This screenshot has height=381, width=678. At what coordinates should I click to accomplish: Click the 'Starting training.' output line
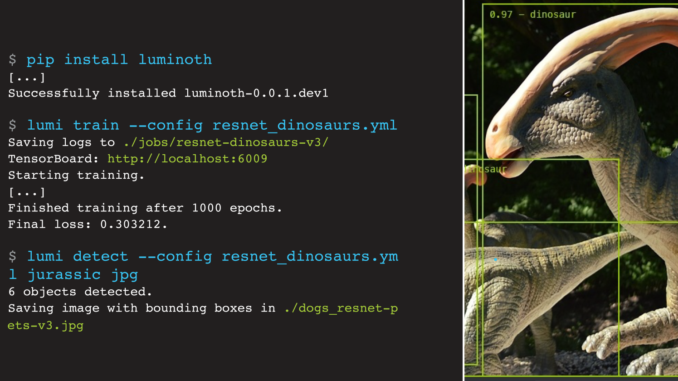(x=76, y=175)
